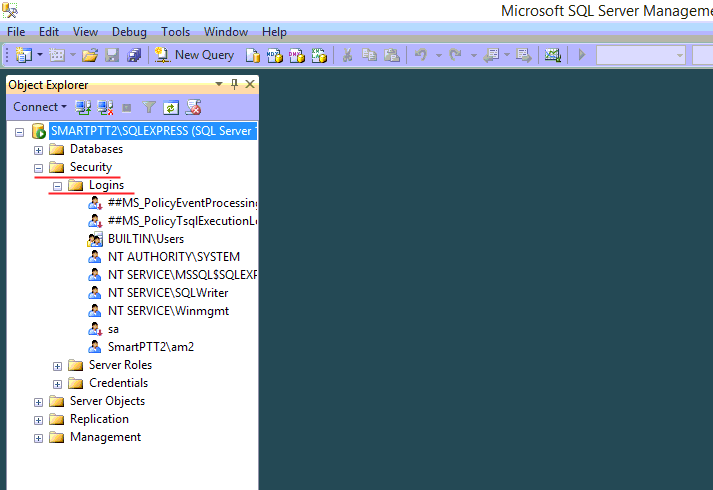This screenshot has height=490, width=713.
Task: Open the Connect dropdown in Object Explorer
Action: click(x=40, y=107)
